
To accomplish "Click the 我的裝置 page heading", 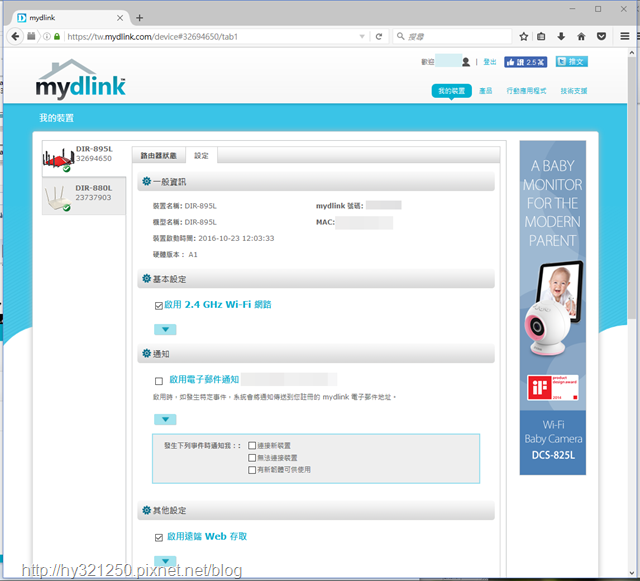I will click(x=56, y=118).
